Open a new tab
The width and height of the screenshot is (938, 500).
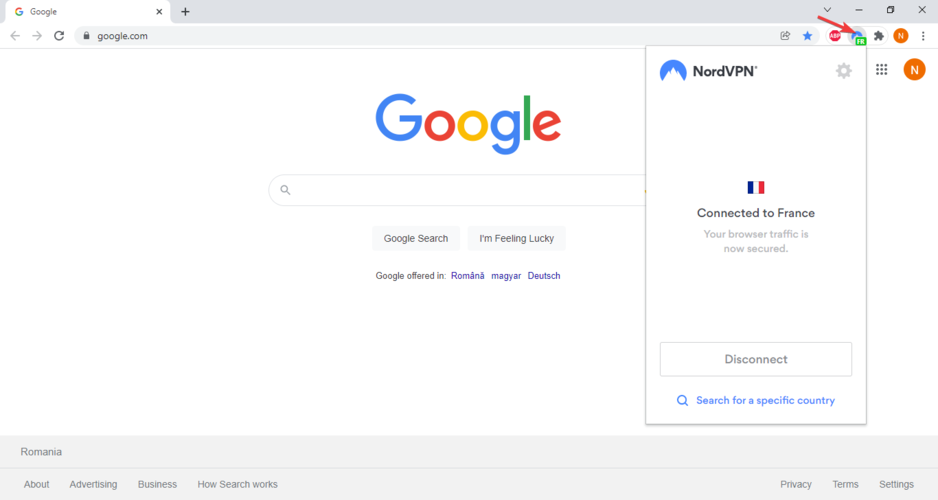[x=185, y=12]
